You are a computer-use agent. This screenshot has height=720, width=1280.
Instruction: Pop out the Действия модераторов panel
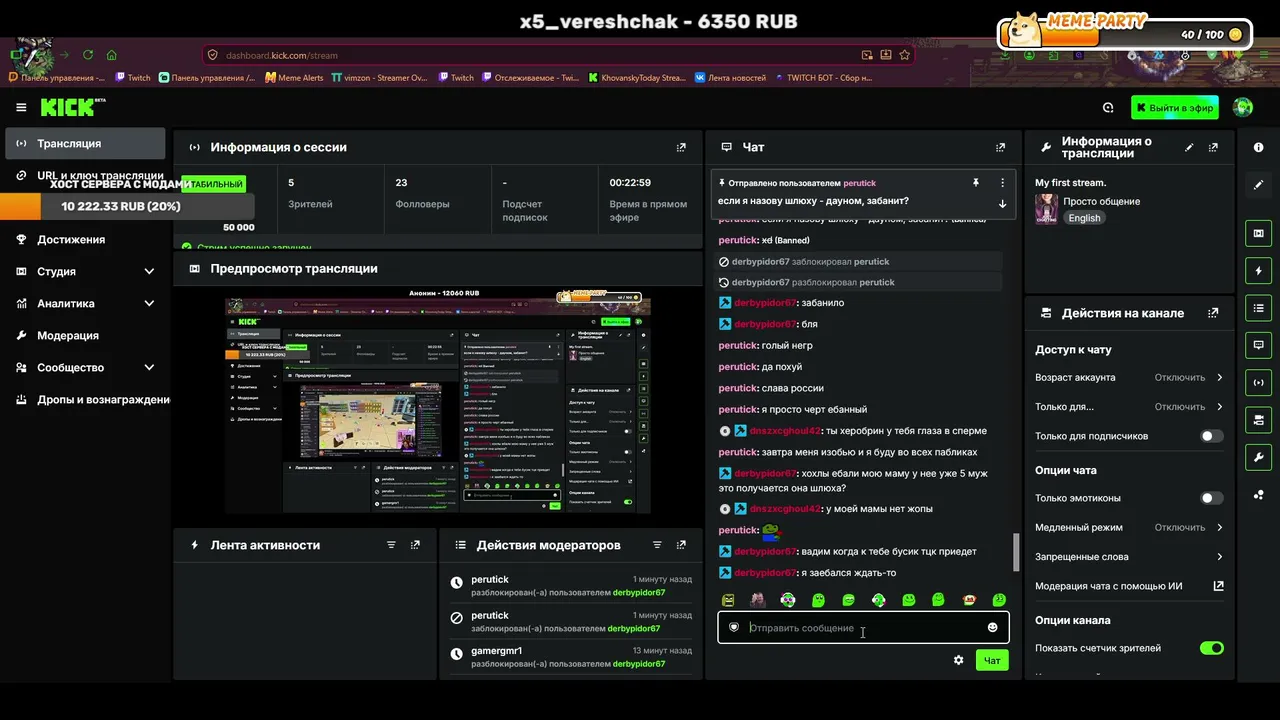681,545
